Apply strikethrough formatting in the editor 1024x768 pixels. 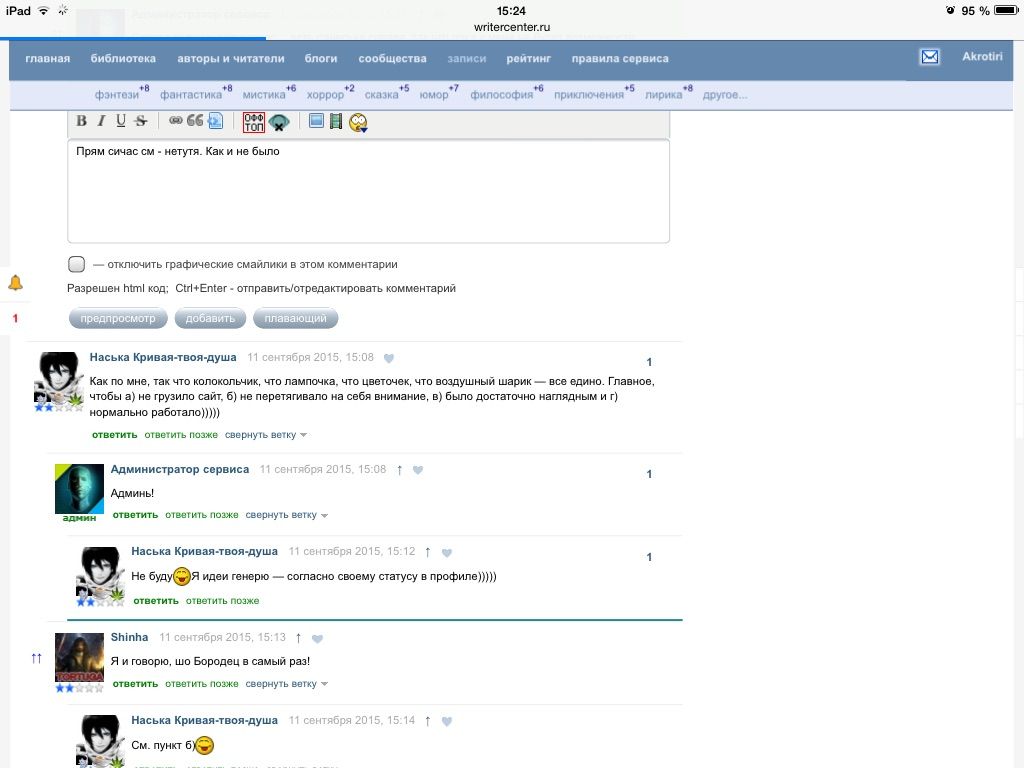140,121
